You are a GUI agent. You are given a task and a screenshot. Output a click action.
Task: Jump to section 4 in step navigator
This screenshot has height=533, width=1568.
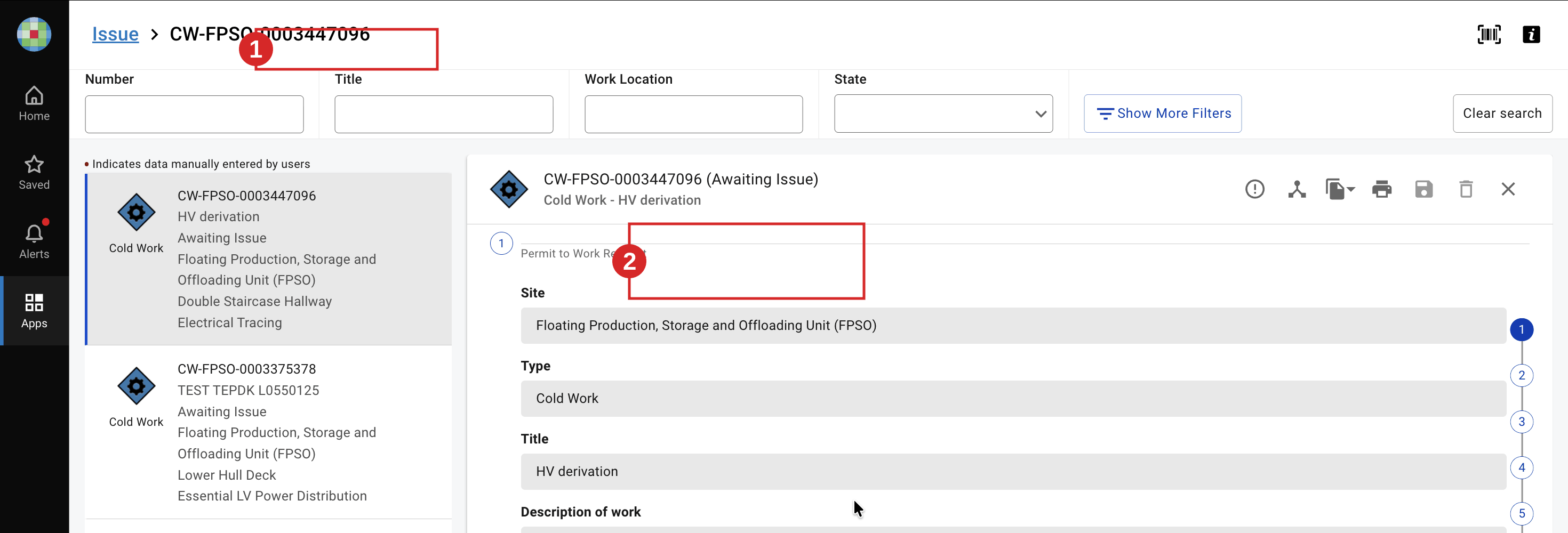pos(1521,467)
